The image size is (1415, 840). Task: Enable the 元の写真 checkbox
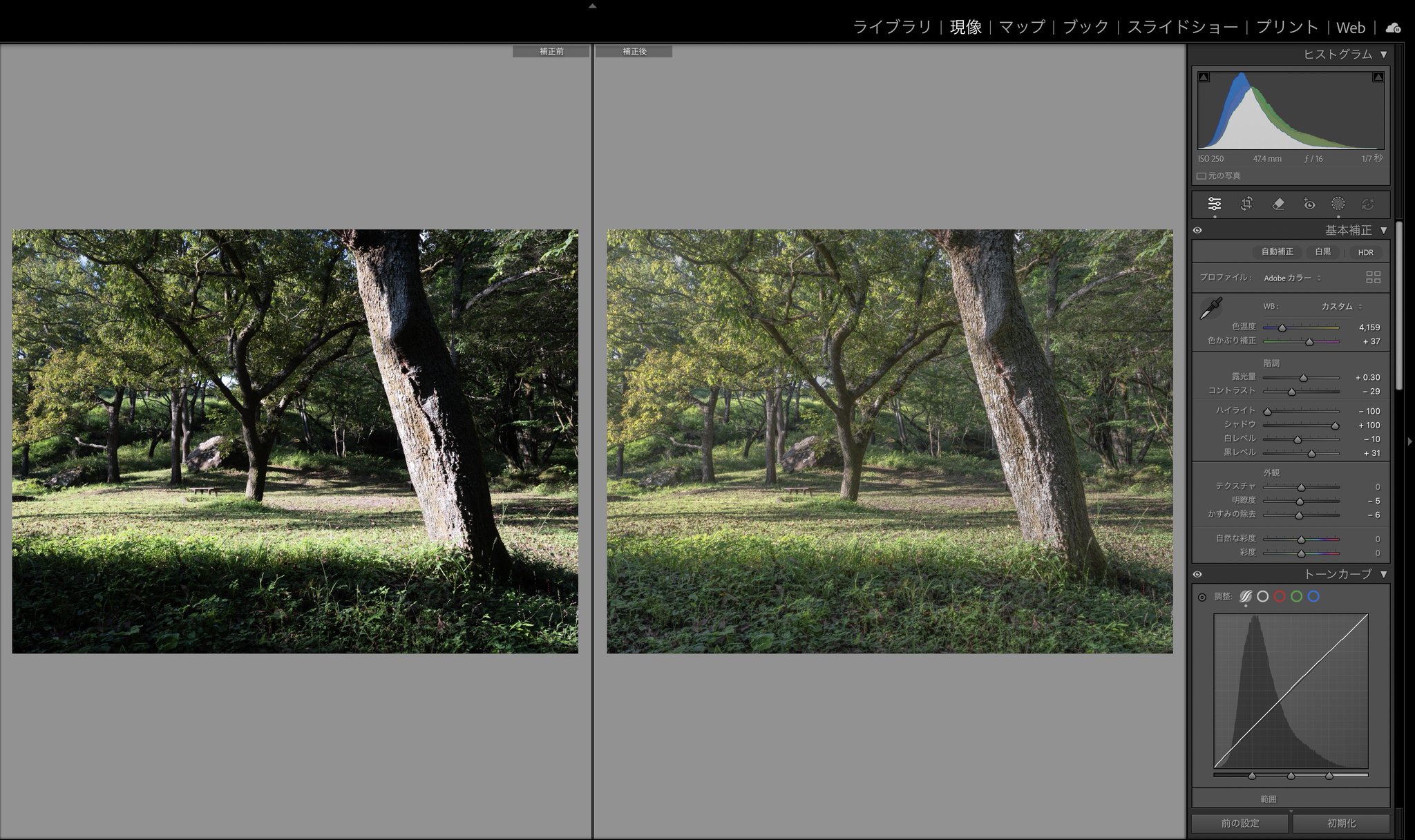click(1202, 176)
